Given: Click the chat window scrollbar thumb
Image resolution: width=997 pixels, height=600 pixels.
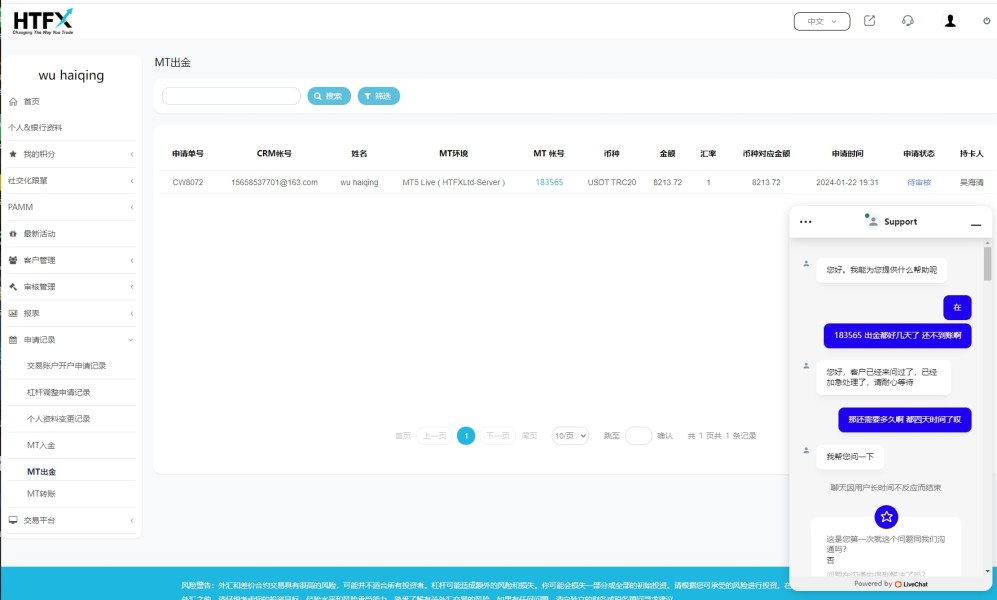Looking at the screenshot, I should [987, 264].
